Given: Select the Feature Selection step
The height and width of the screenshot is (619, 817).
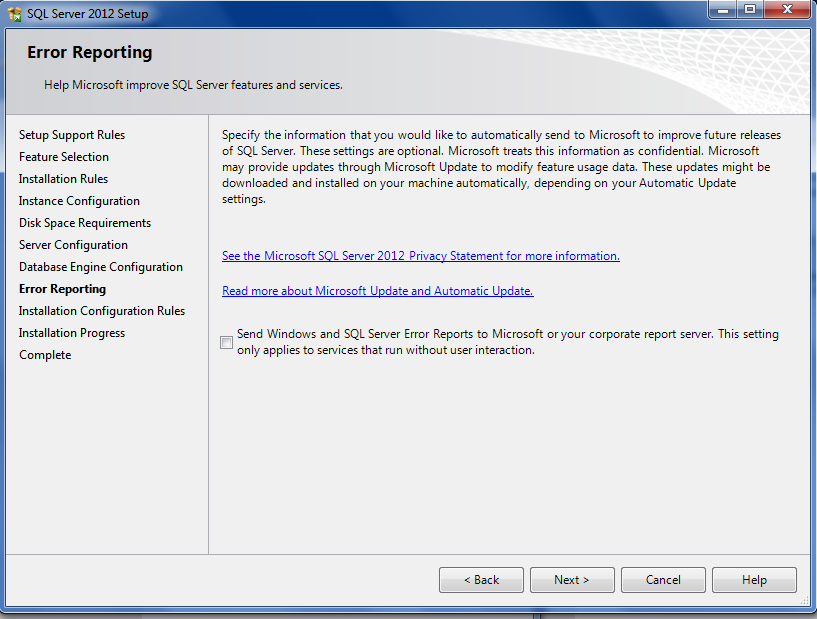Looking at the screenshot, I should coord(64,157).
